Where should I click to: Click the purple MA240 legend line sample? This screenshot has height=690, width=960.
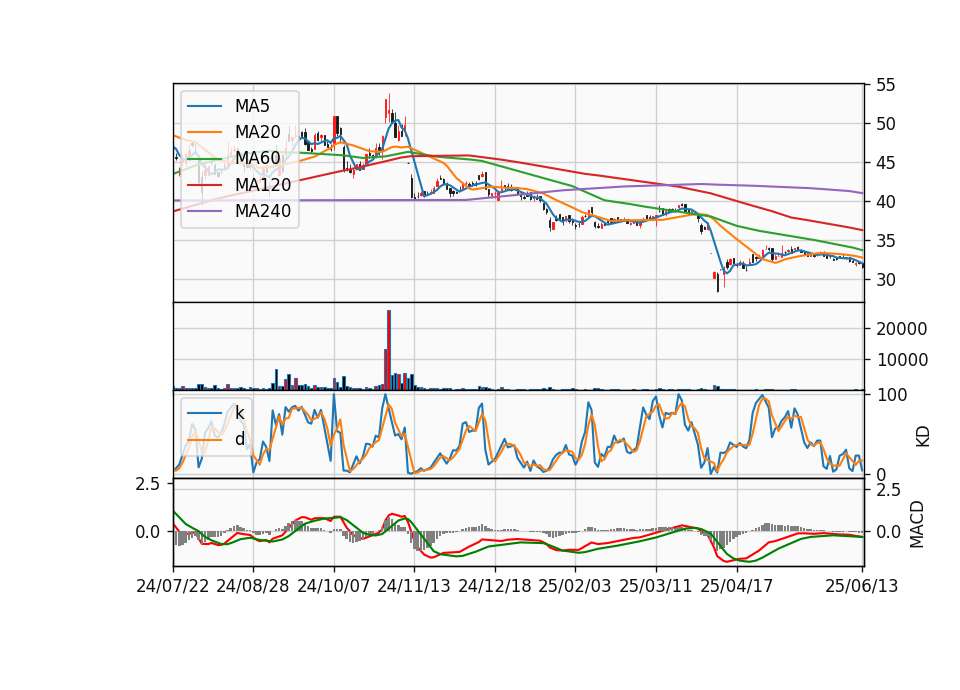(204, 211)
